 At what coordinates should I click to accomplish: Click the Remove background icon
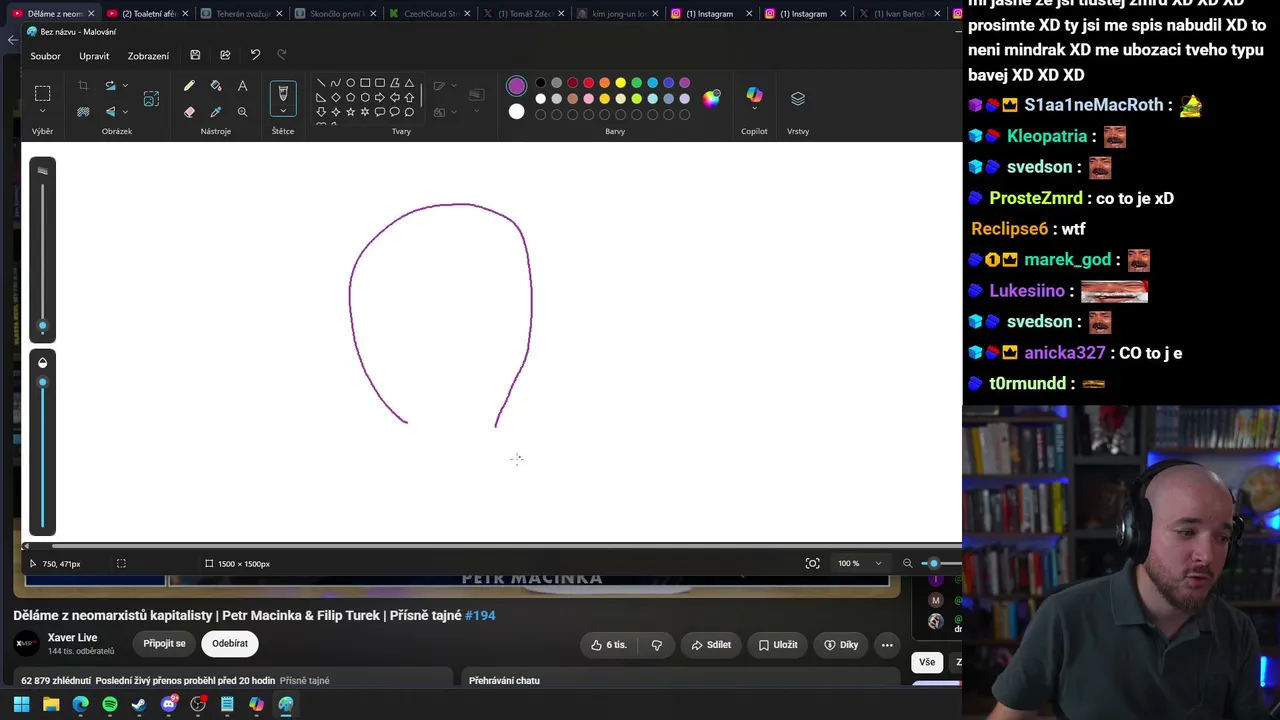coord(83,112)
